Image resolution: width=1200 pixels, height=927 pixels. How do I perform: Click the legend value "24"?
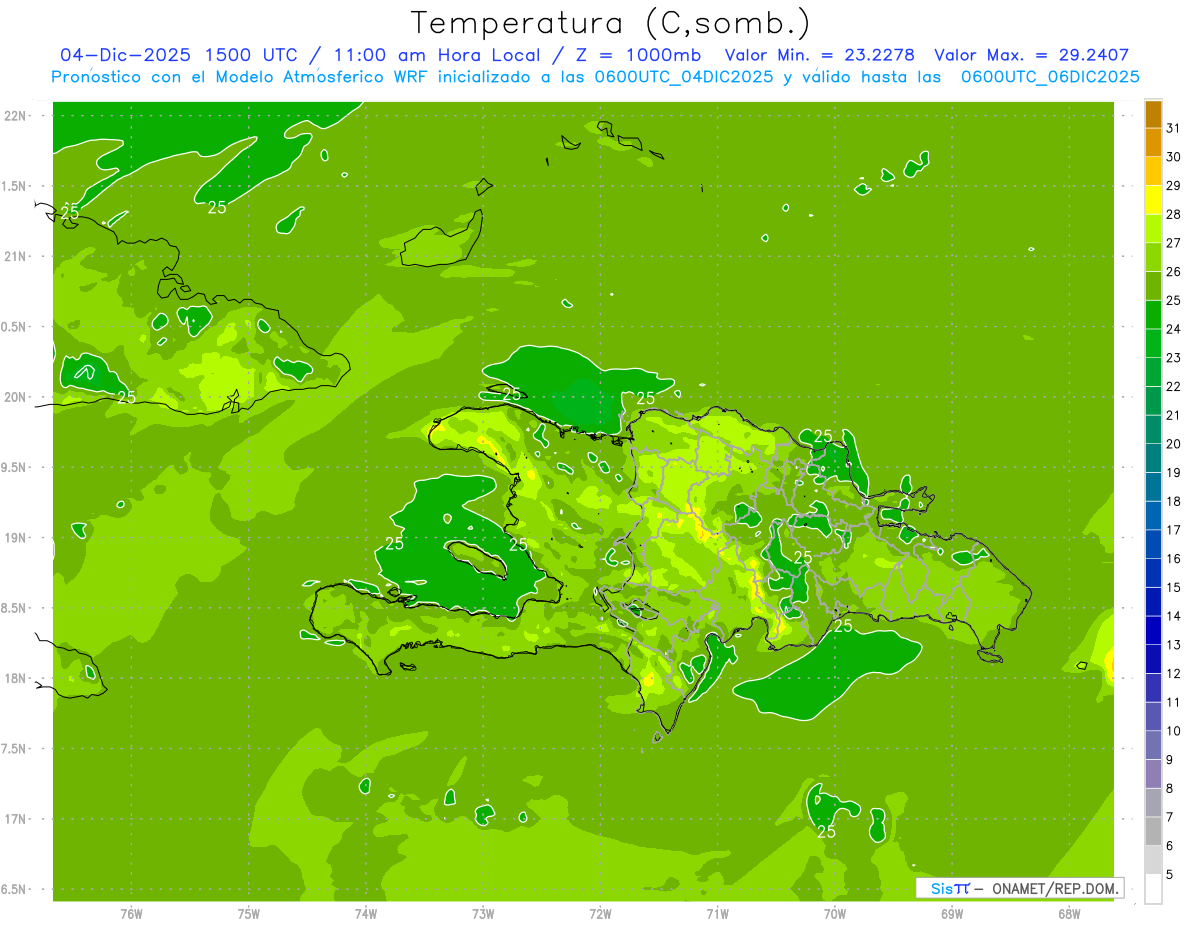coord(1174,329)
